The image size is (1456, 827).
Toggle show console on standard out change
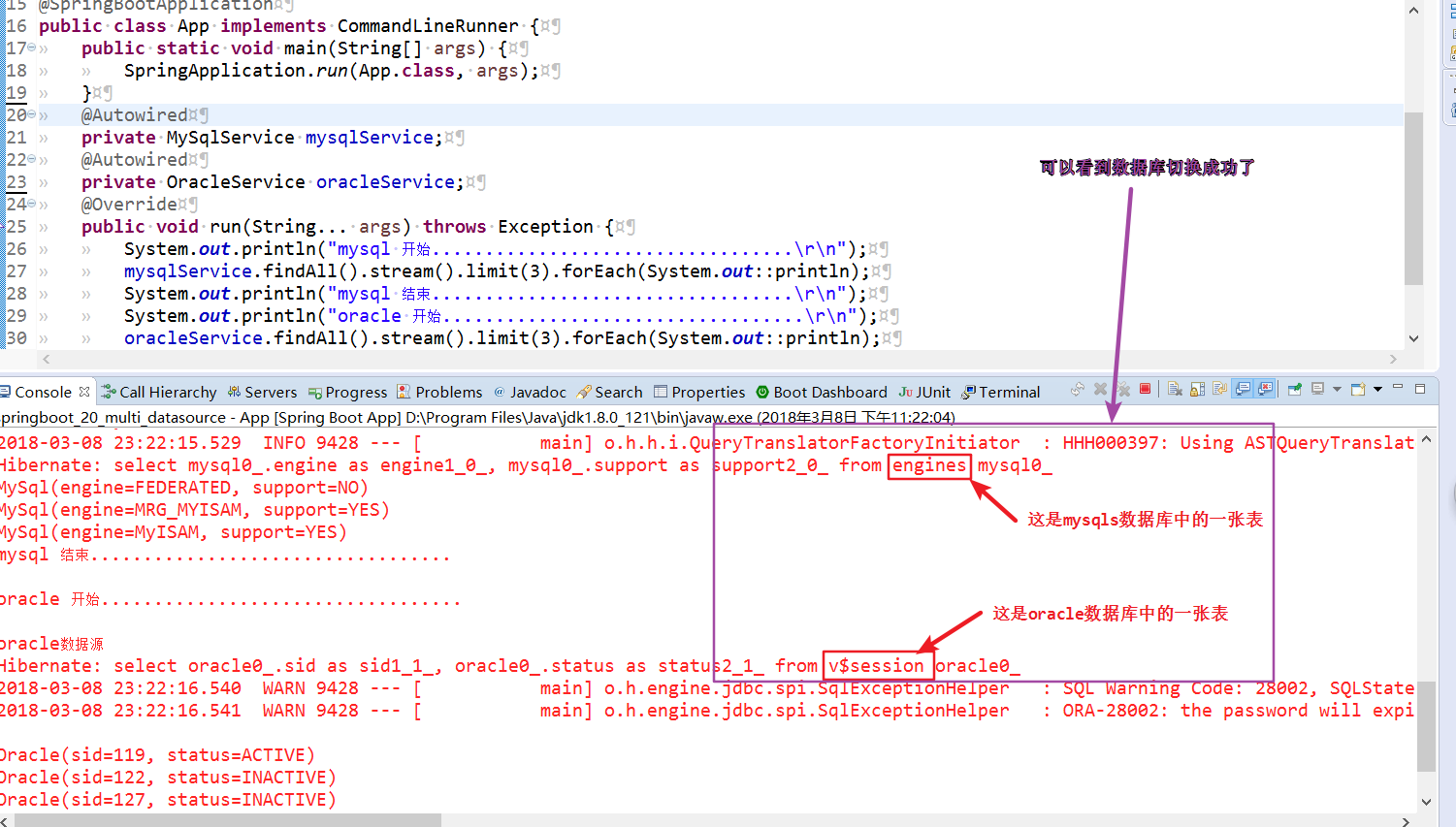click(x=1243, y=389)
